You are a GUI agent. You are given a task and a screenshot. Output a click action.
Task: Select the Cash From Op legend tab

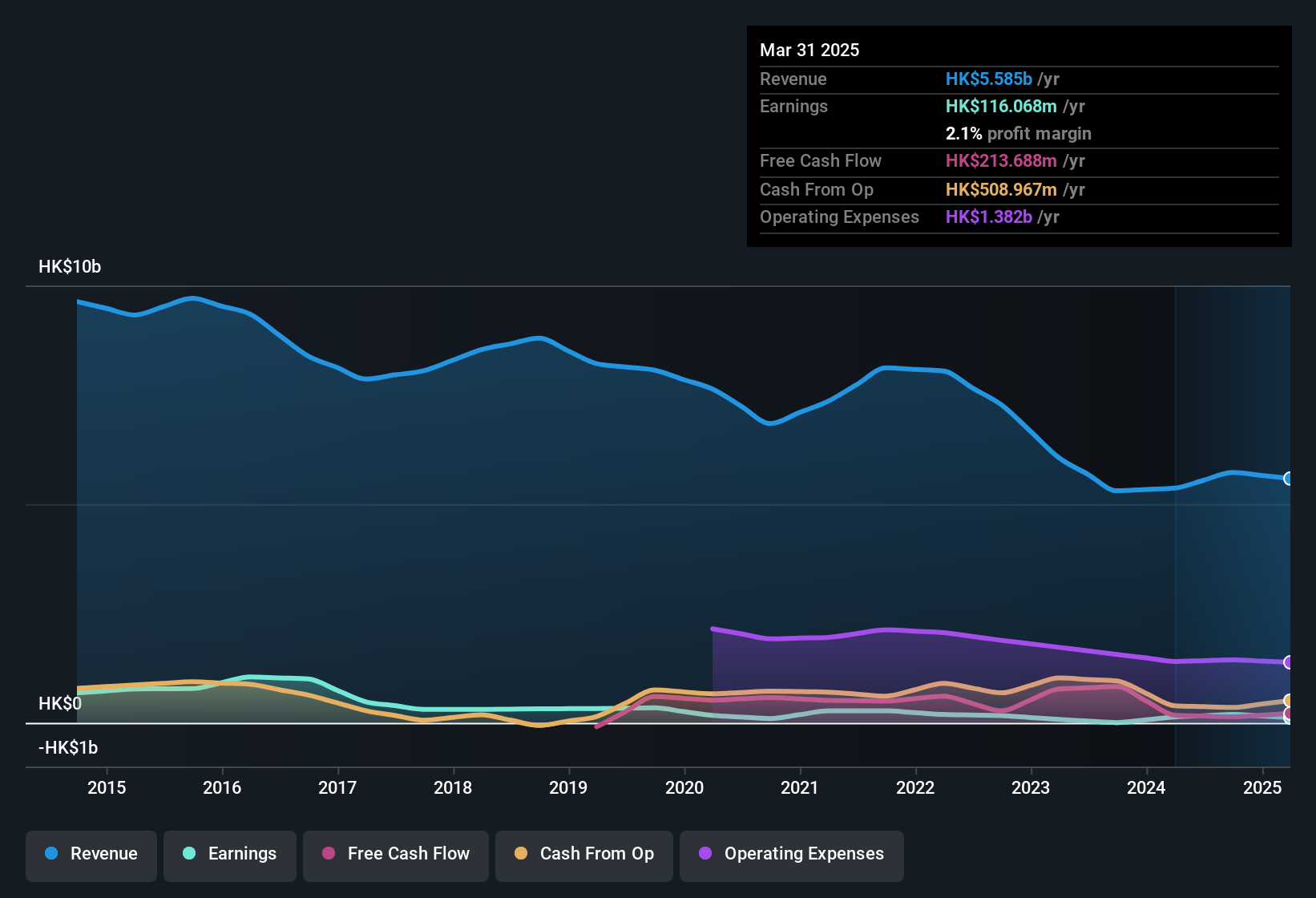click(x=584, y=854)
